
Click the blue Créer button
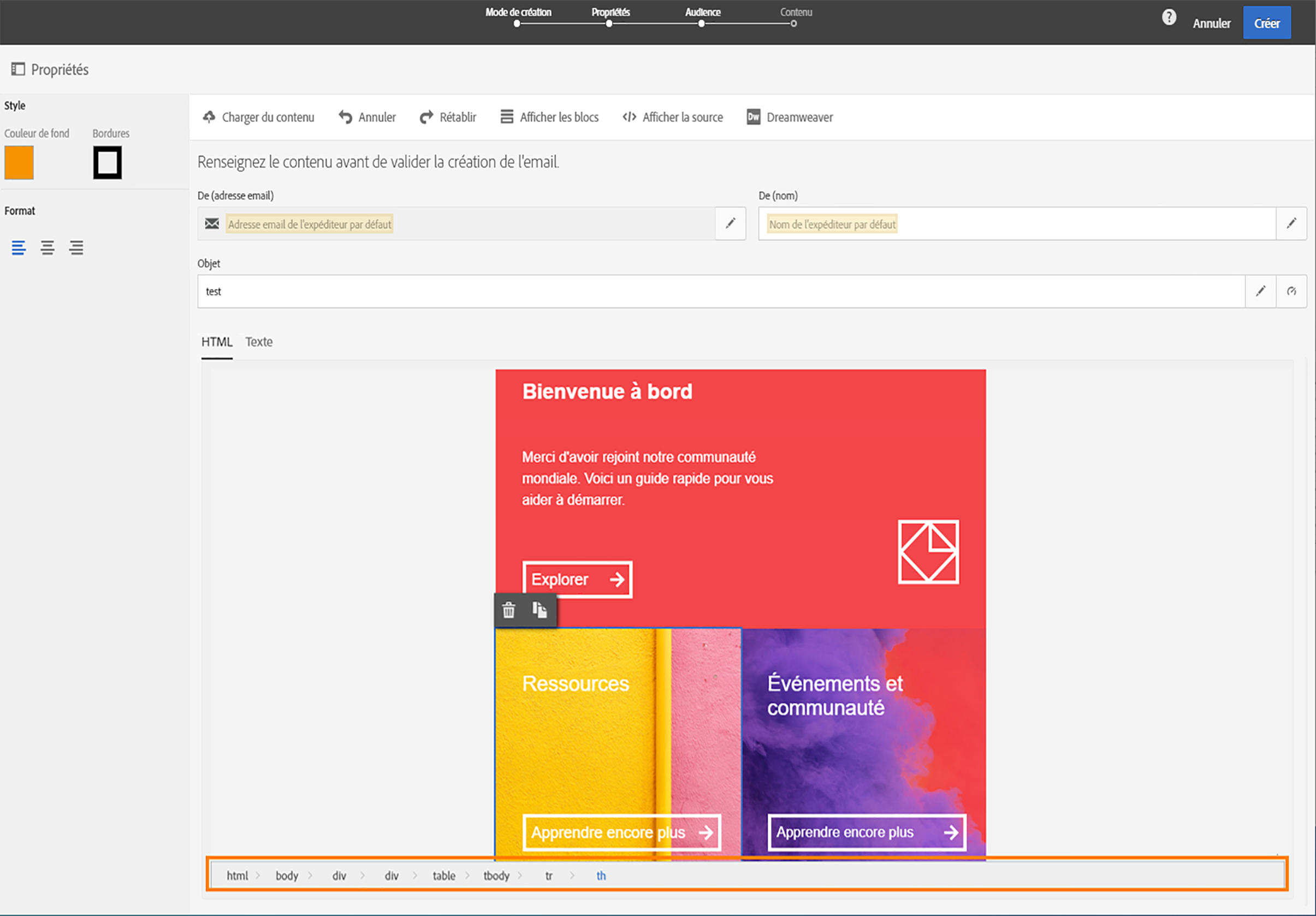pos(1266,23)
